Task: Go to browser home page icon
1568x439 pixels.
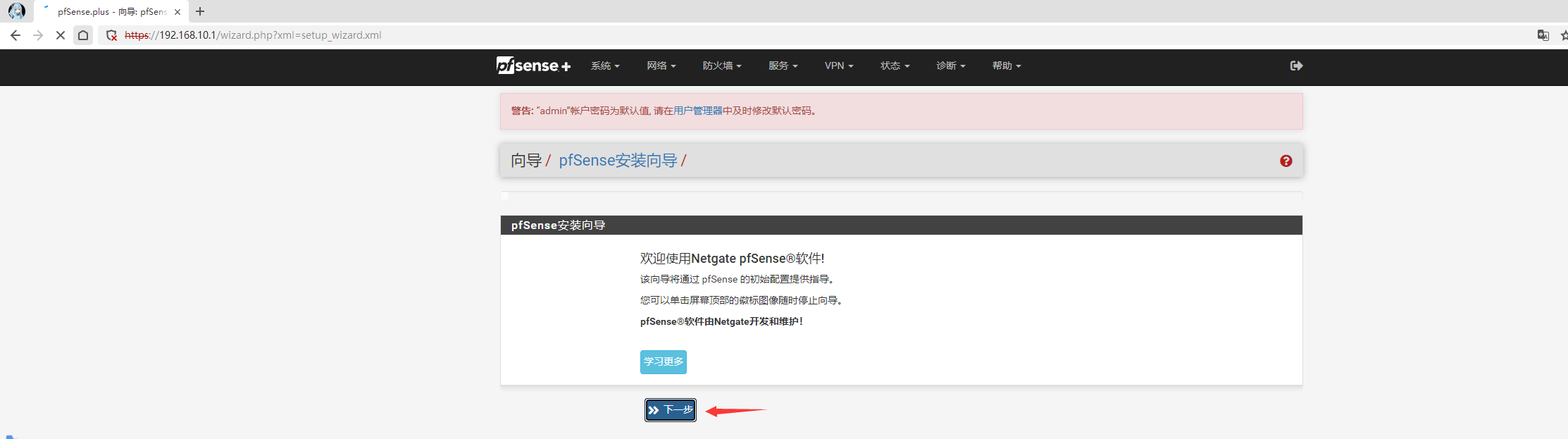Action: [83, 35]
